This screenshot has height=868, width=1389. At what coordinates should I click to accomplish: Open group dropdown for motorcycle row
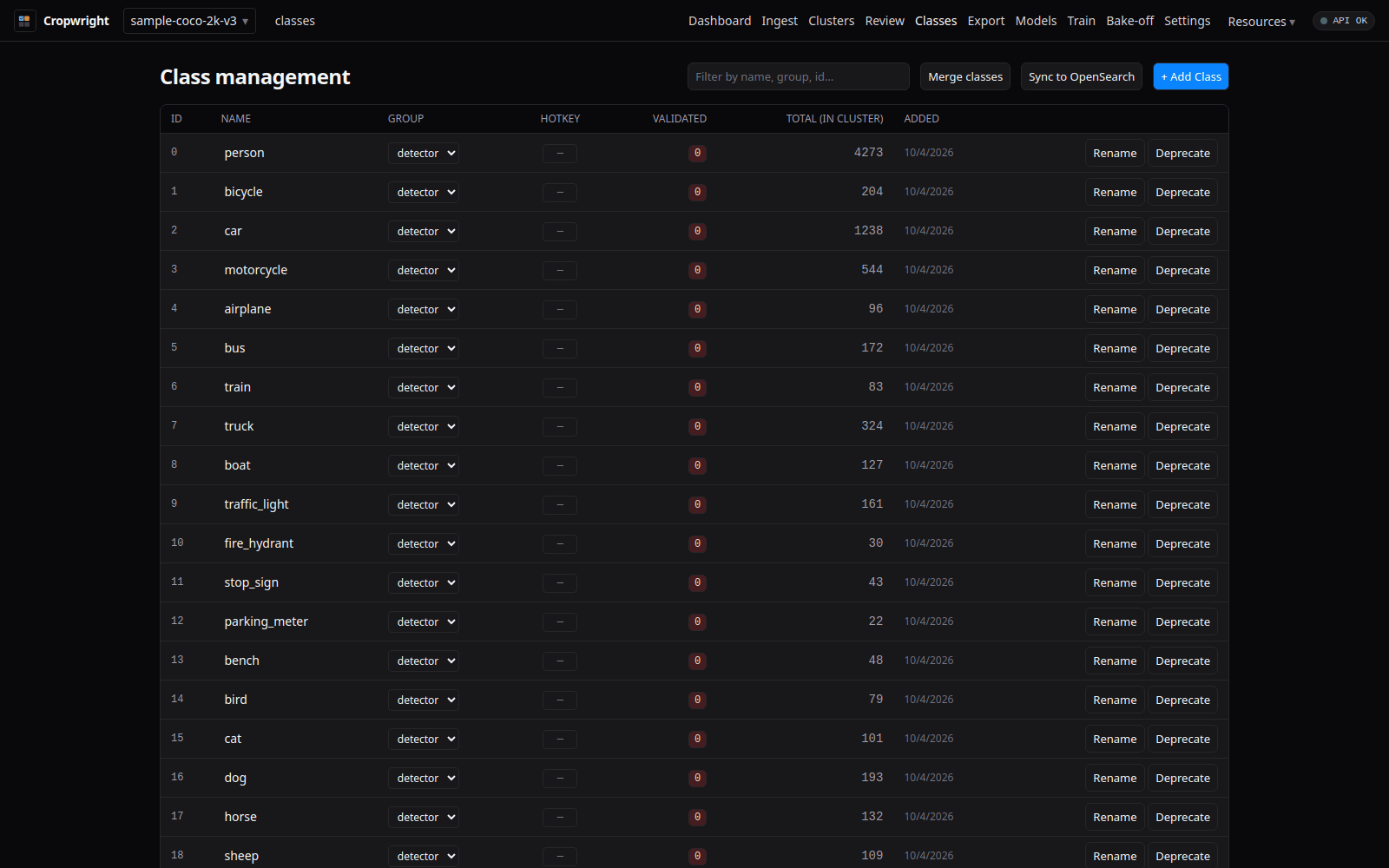(424, 271)
